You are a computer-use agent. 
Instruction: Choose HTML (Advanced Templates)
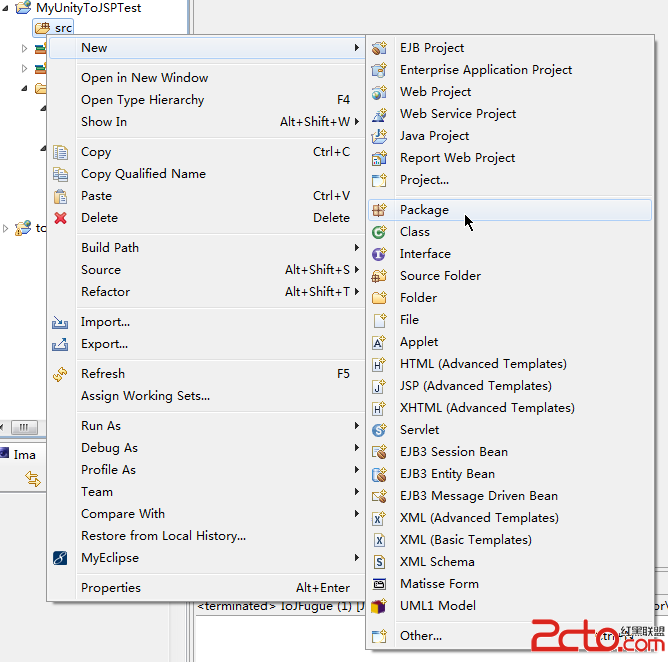(x=510, y=364)
